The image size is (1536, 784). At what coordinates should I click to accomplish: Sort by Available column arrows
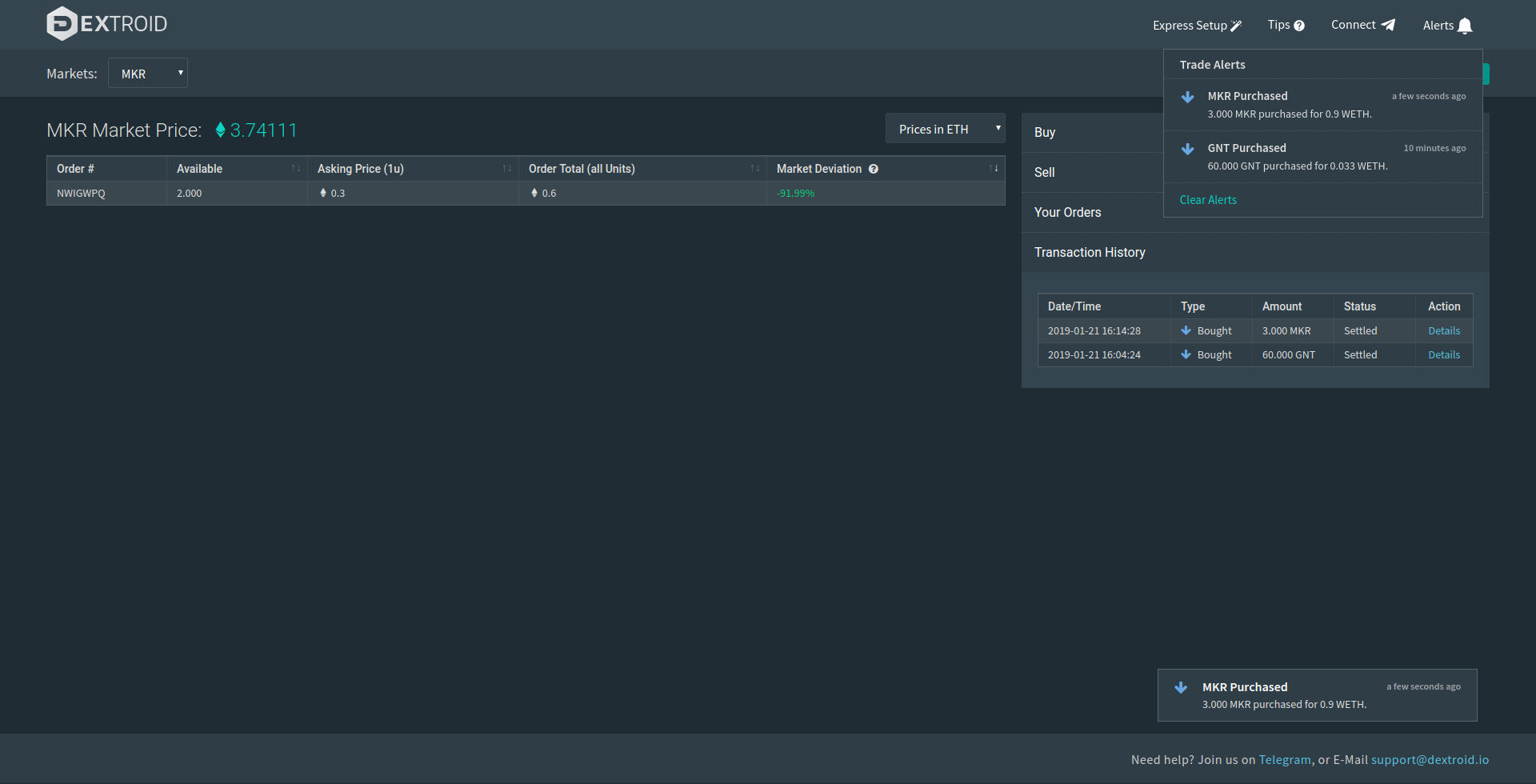point(296,169)
